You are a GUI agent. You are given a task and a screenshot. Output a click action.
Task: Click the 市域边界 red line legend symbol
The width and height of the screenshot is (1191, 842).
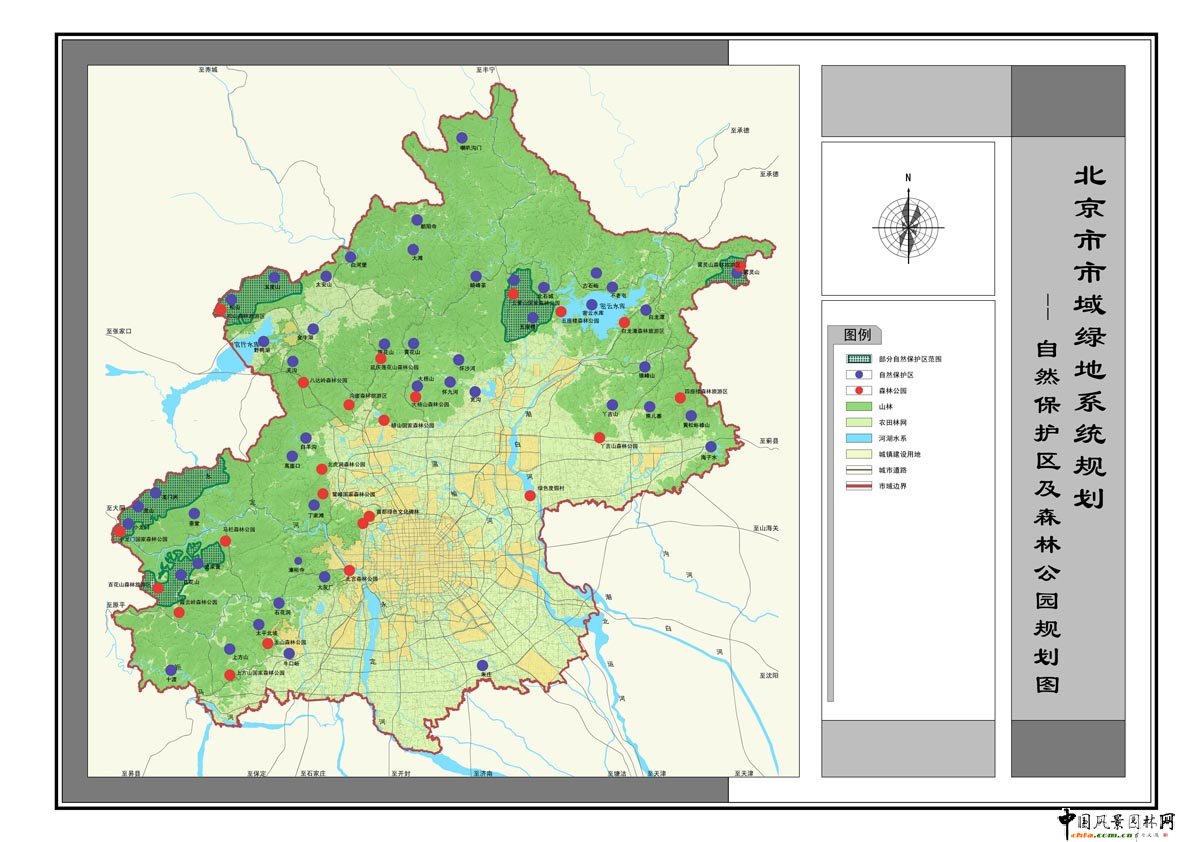point(858,485)
